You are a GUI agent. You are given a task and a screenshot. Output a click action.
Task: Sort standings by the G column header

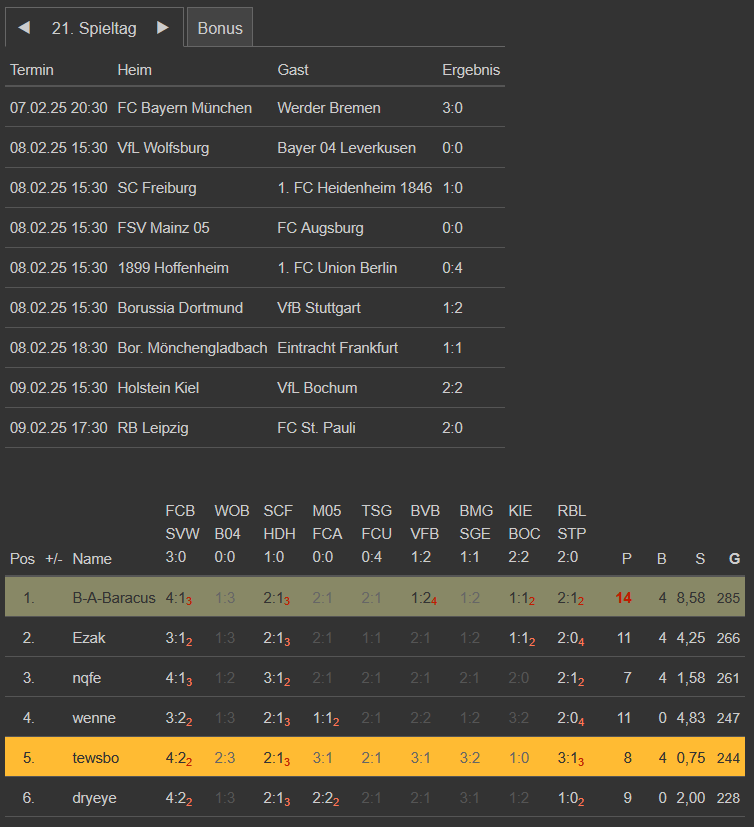(735, 559)
